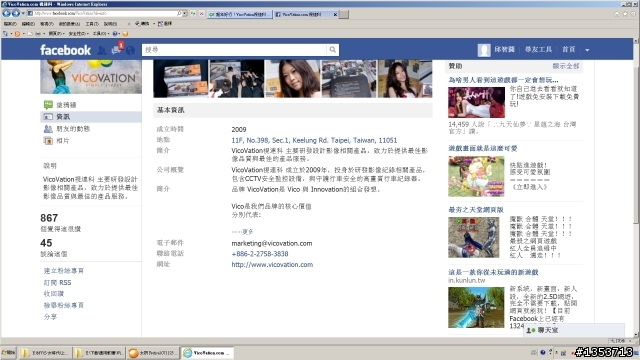Click the page vertical scrollbar
Viewport: 640px width, 360px height.
[636, 188]
